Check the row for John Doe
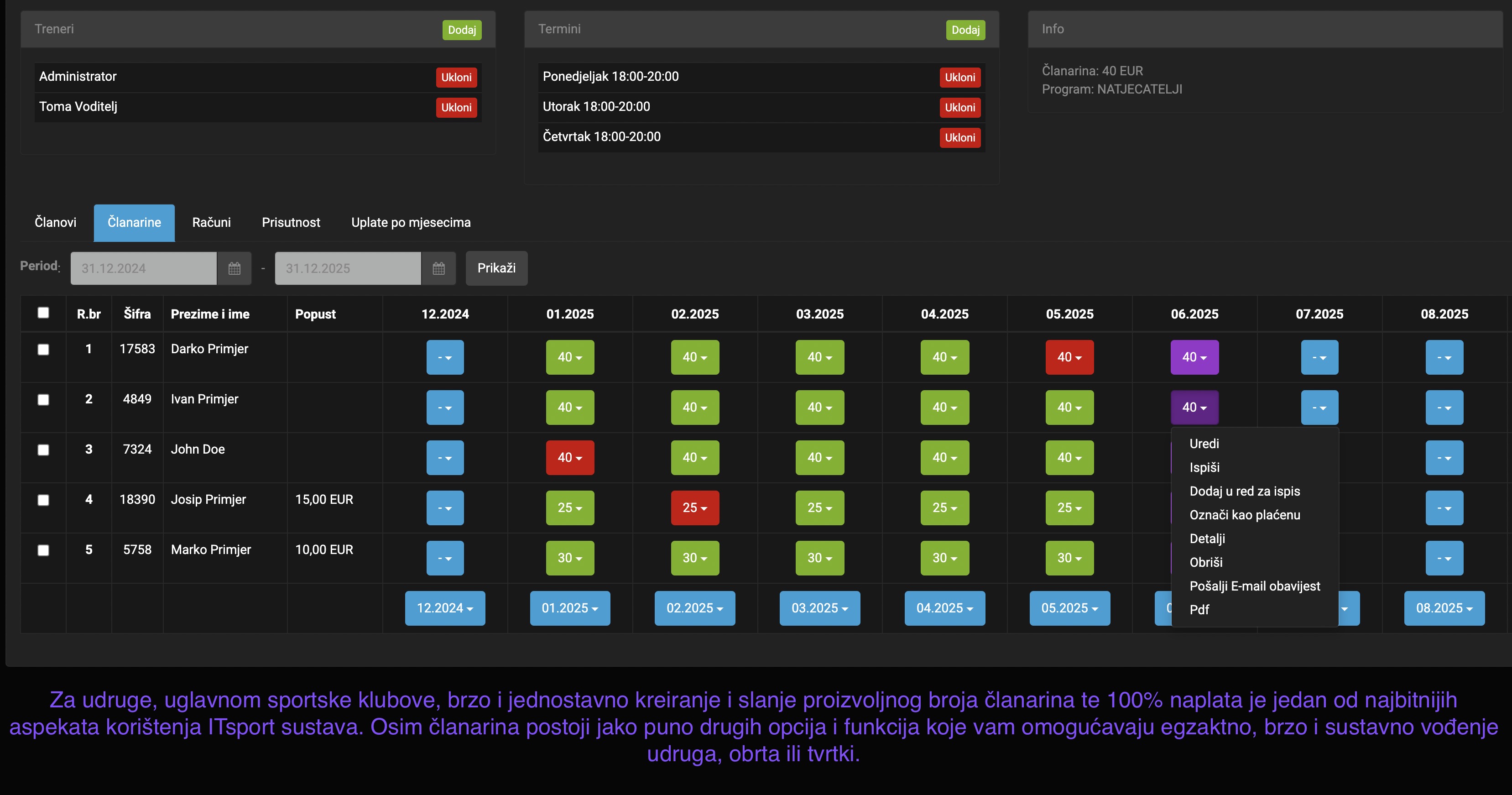The image size is (1512, 795). (43, 450)
